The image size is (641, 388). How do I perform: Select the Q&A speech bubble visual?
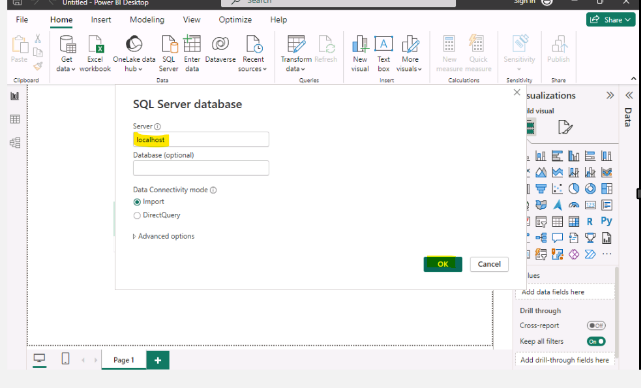point(557,238)
